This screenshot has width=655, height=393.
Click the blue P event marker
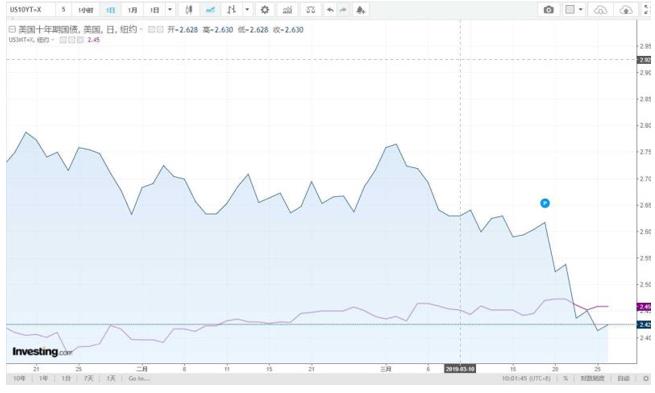click(x=545, y=203)
